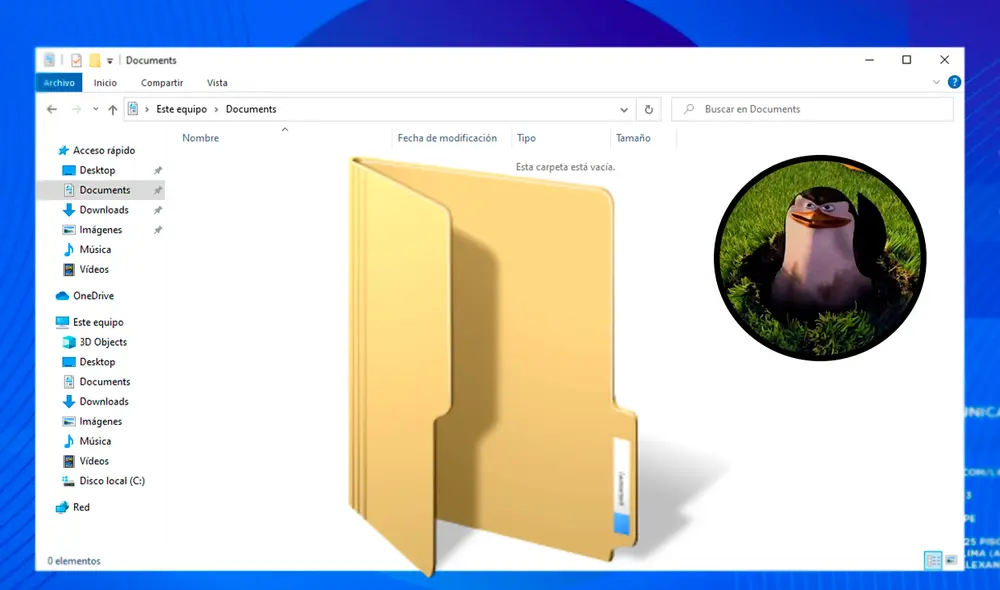Switch to large icons view in the status bar
The image size is (1000, 590).
[x=952, y=560]
